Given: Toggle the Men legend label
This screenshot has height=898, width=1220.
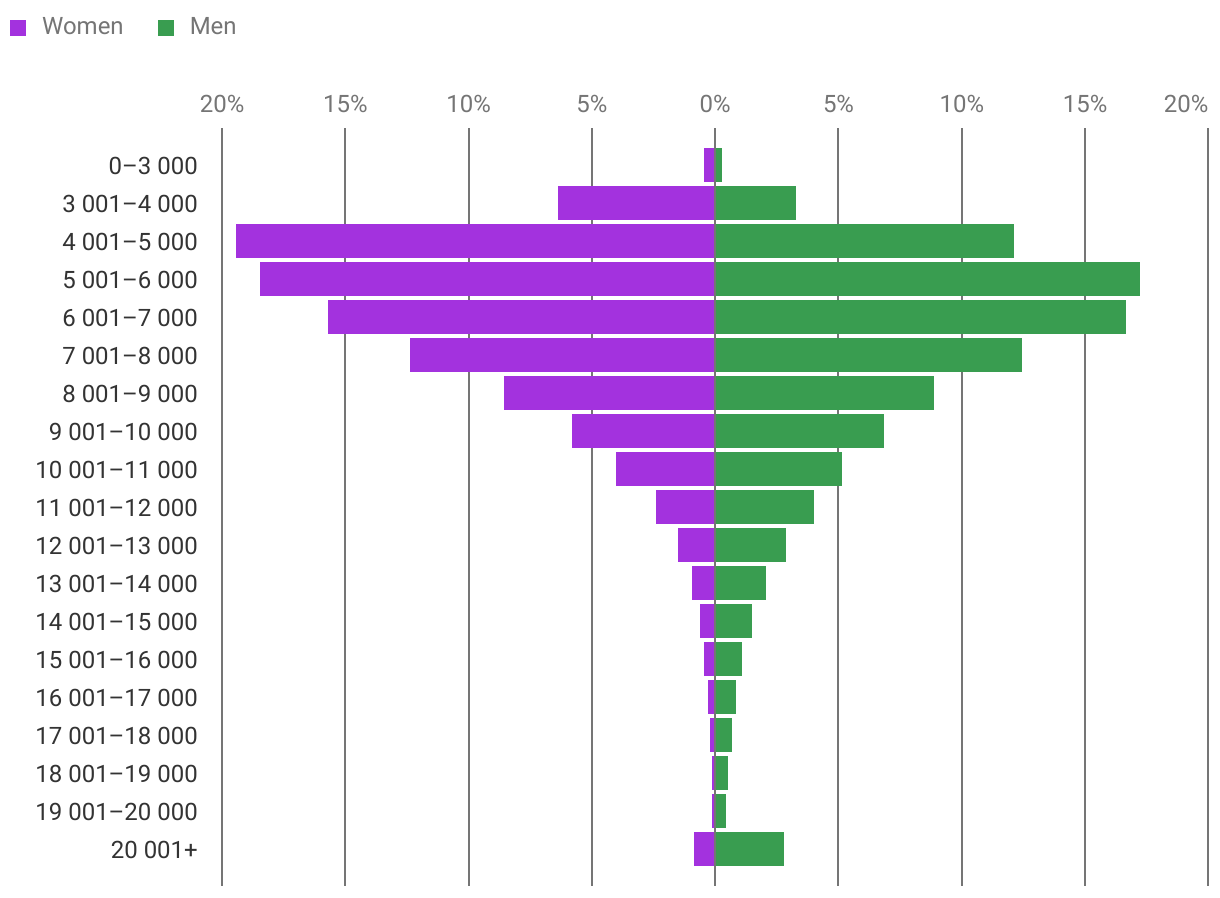Looking at the screenshot, I should (x=213, y=27).
